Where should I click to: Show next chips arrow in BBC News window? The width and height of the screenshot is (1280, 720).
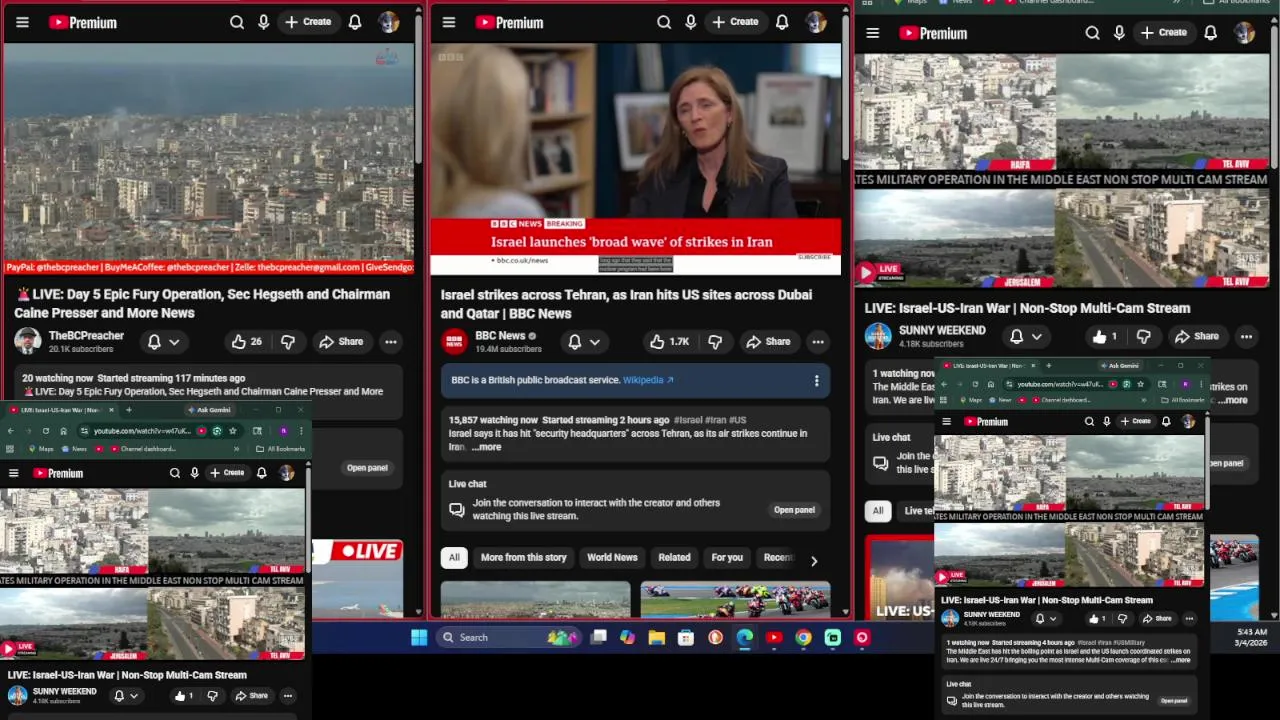pos(814,560)
